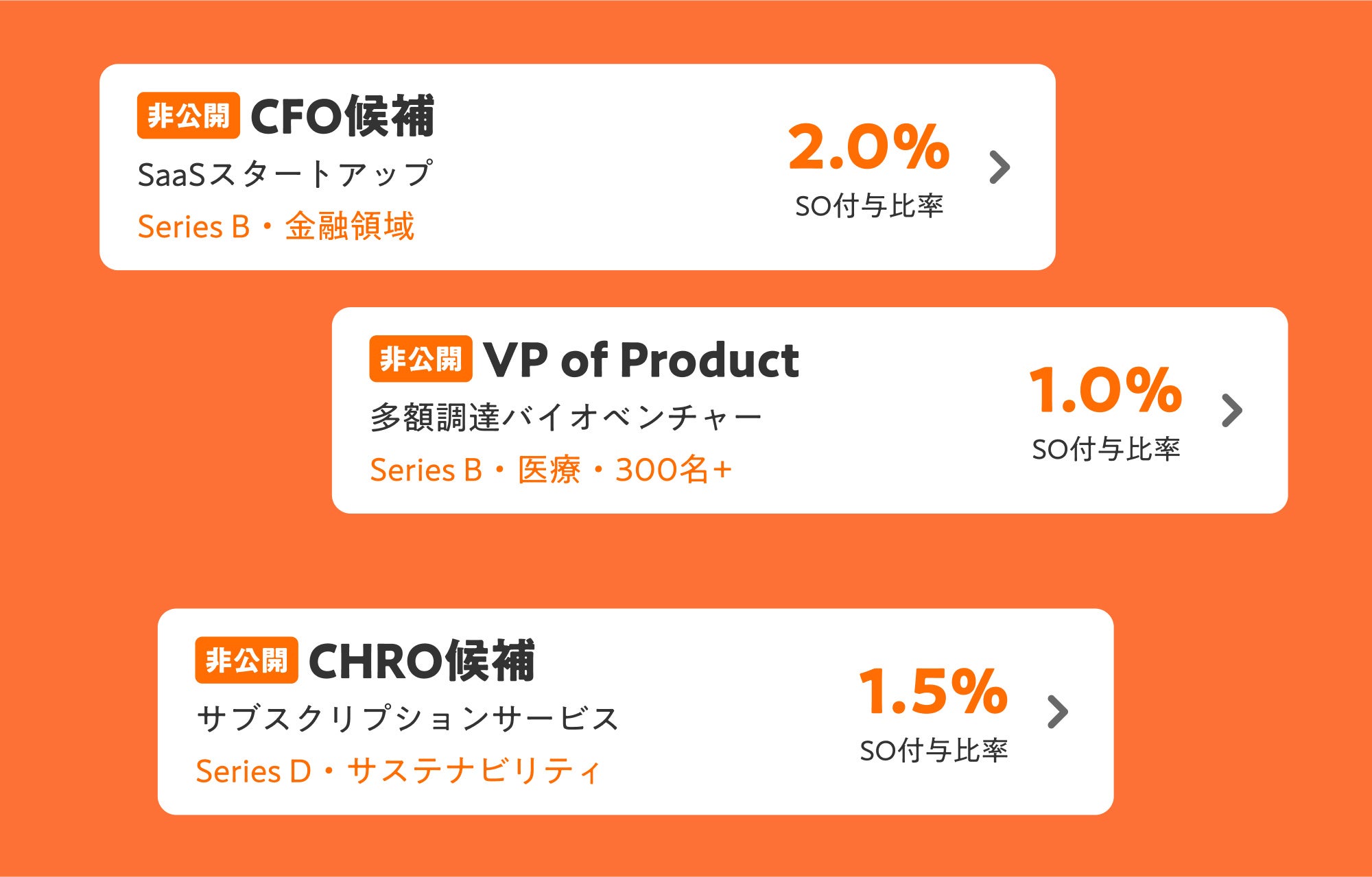Select the Series B・金融領域 tag line
This screenshot has width=1372, height=877.
[276, 226]
